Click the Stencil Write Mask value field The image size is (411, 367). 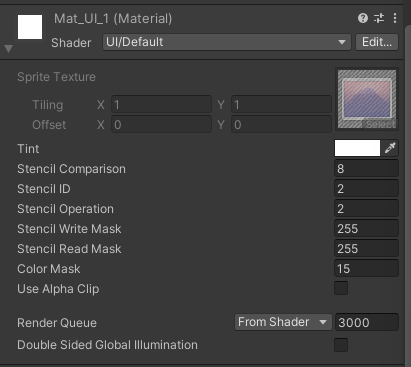pyautogui.click(x=366, y=228)
